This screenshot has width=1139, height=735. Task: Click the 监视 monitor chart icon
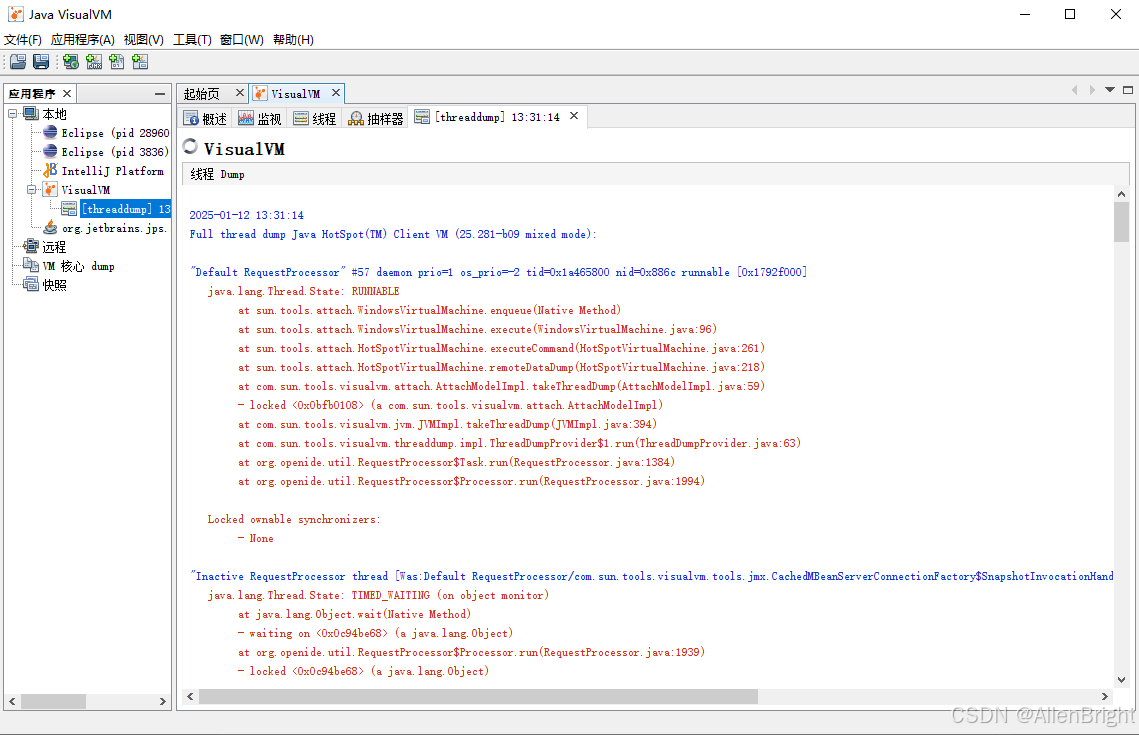click(246, 118)
